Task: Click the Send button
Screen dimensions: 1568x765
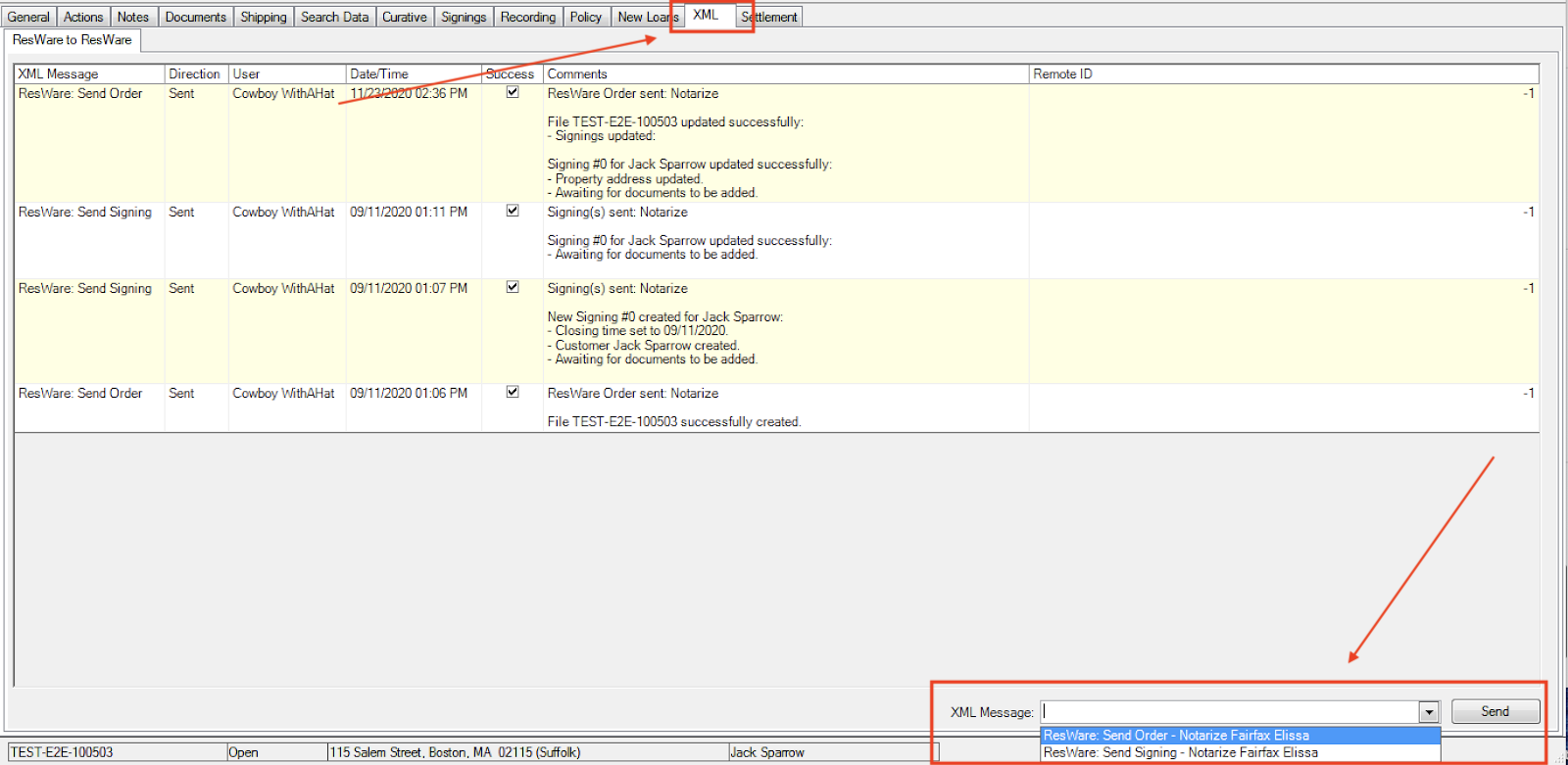Action: [1495, 712]
